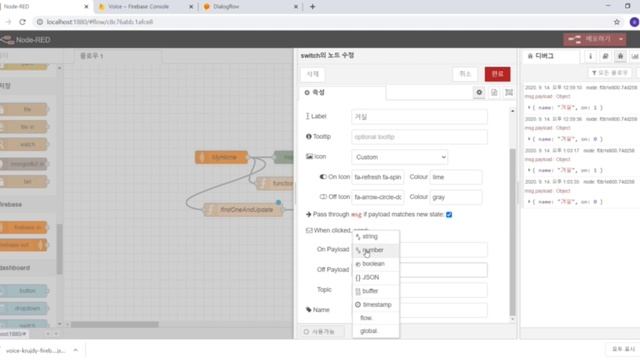The height and width of the screenshot is (360, 640).
Task: Select the 'file in' palette node
Action: [24, 127]
